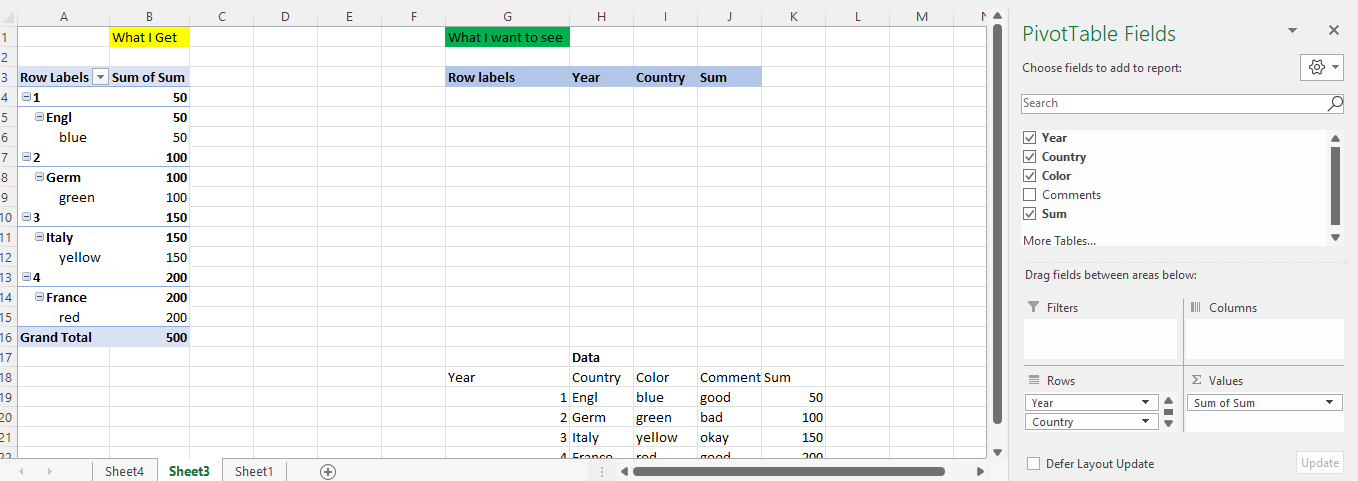Screen dimensions: 1358x481
Task: Click the horizontal scrollbar left arrow
Action: pyautogui.click(x=623, y=471)
